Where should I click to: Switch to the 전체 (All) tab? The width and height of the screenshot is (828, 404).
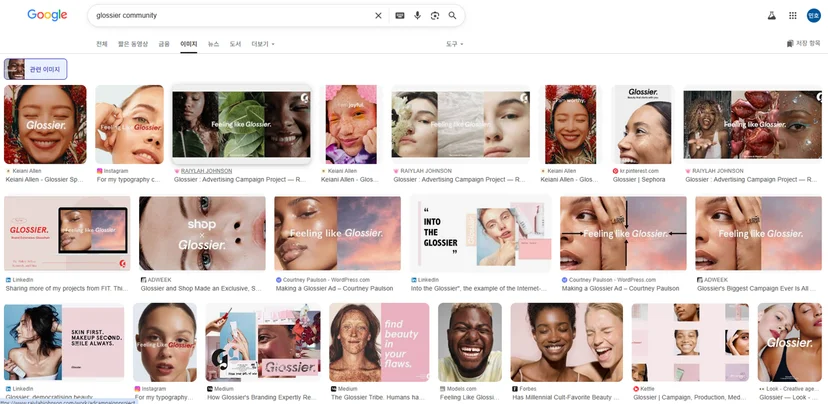(x=101, y=44)
